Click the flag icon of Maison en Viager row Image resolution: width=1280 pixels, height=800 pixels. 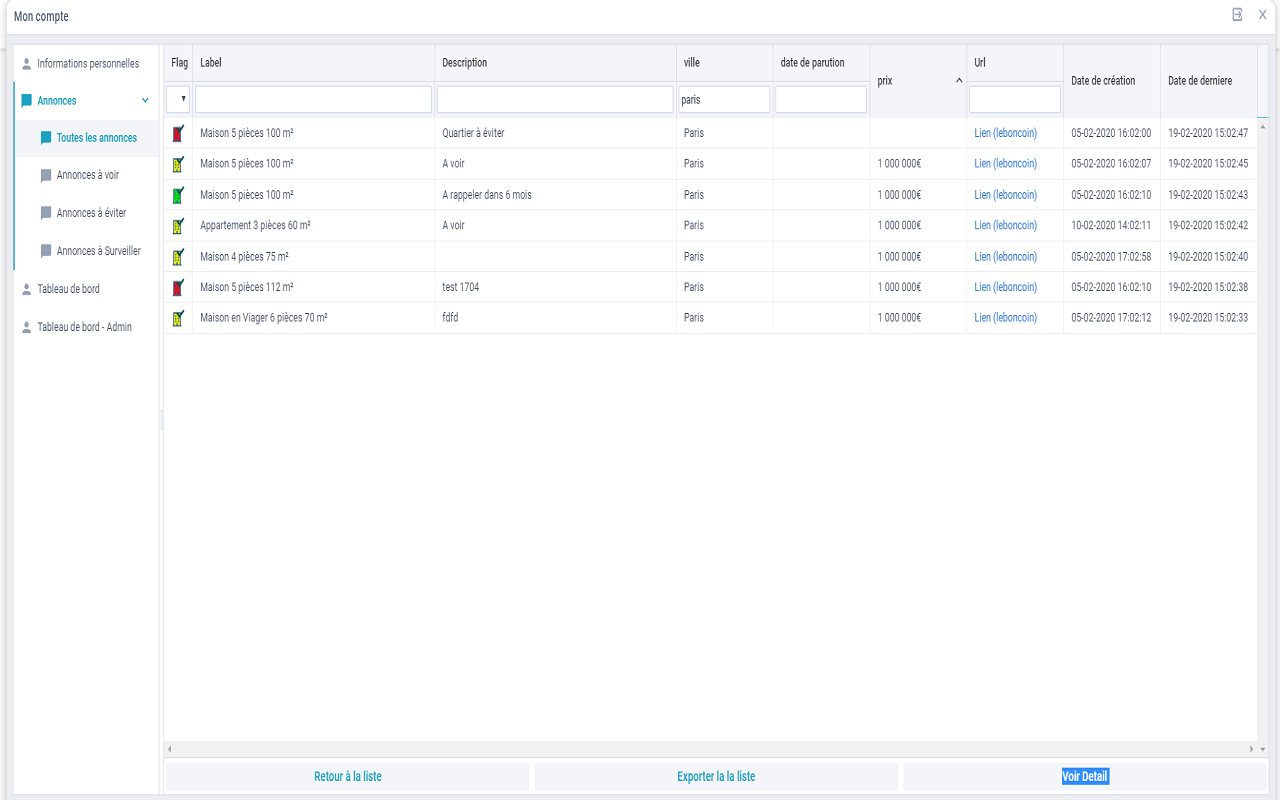[x=178, y=318]
